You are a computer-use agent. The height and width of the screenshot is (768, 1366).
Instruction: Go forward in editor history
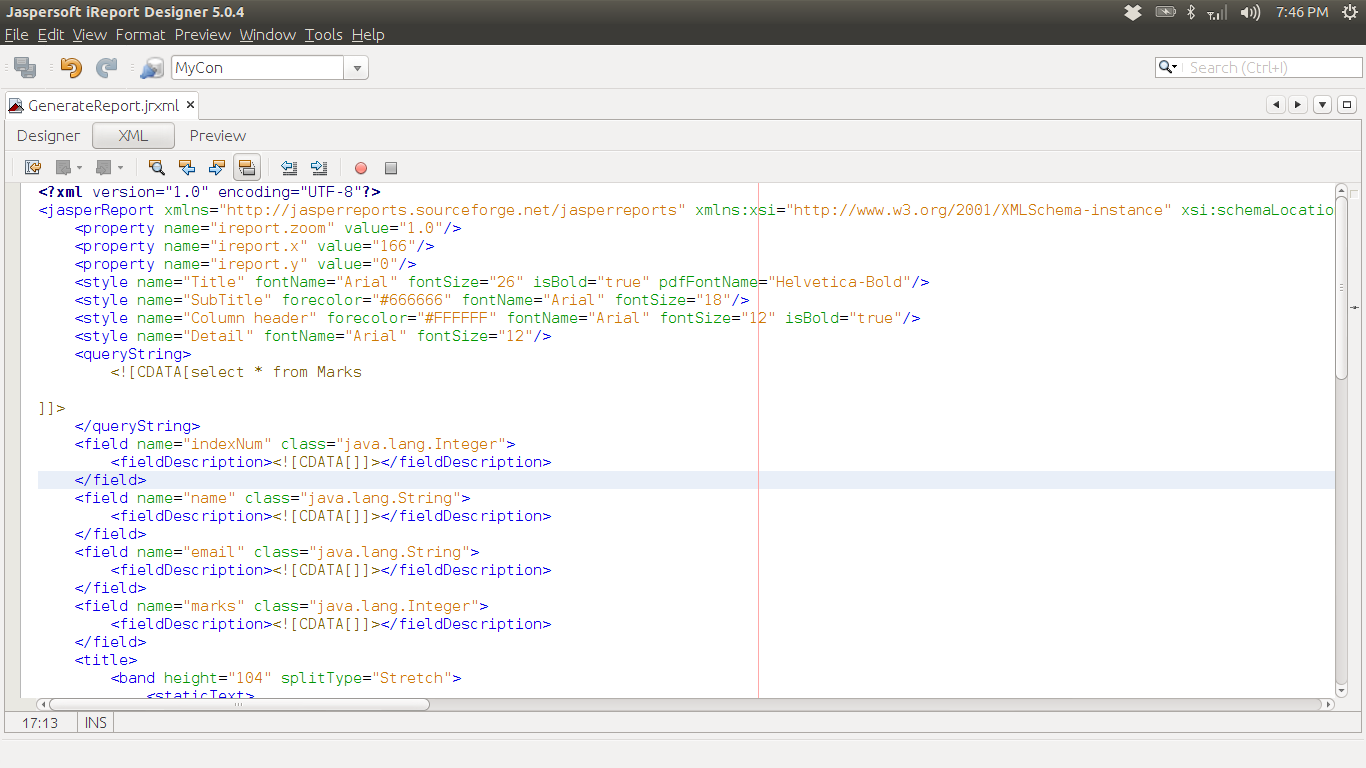[103, 168]
